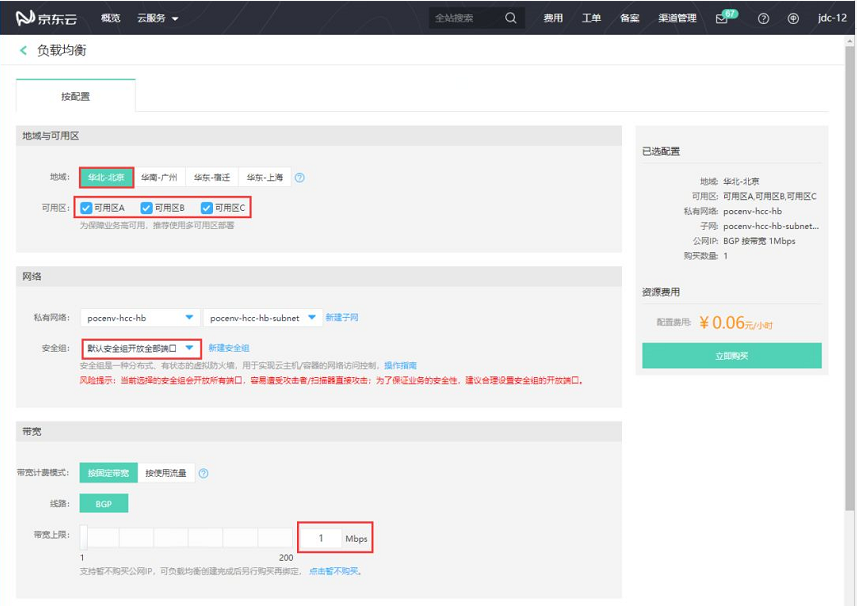Click help icon next to bandwidth billing mode
The height and width of the screenshot is (606, 857).
point(203,473)
